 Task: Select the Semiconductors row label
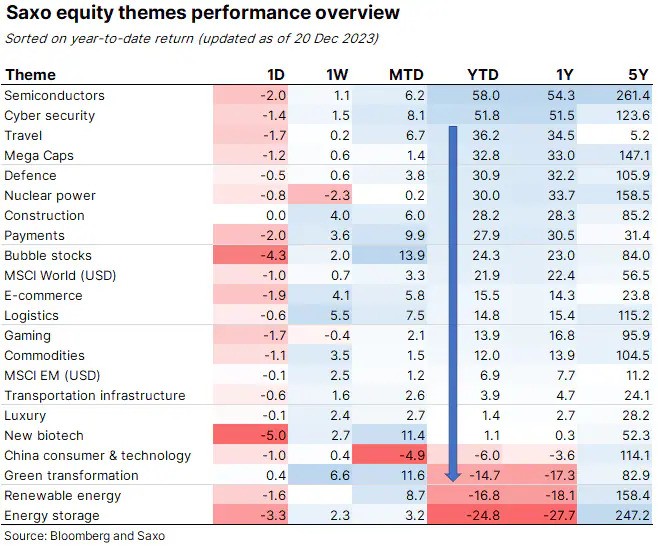(x=55, y=96)
